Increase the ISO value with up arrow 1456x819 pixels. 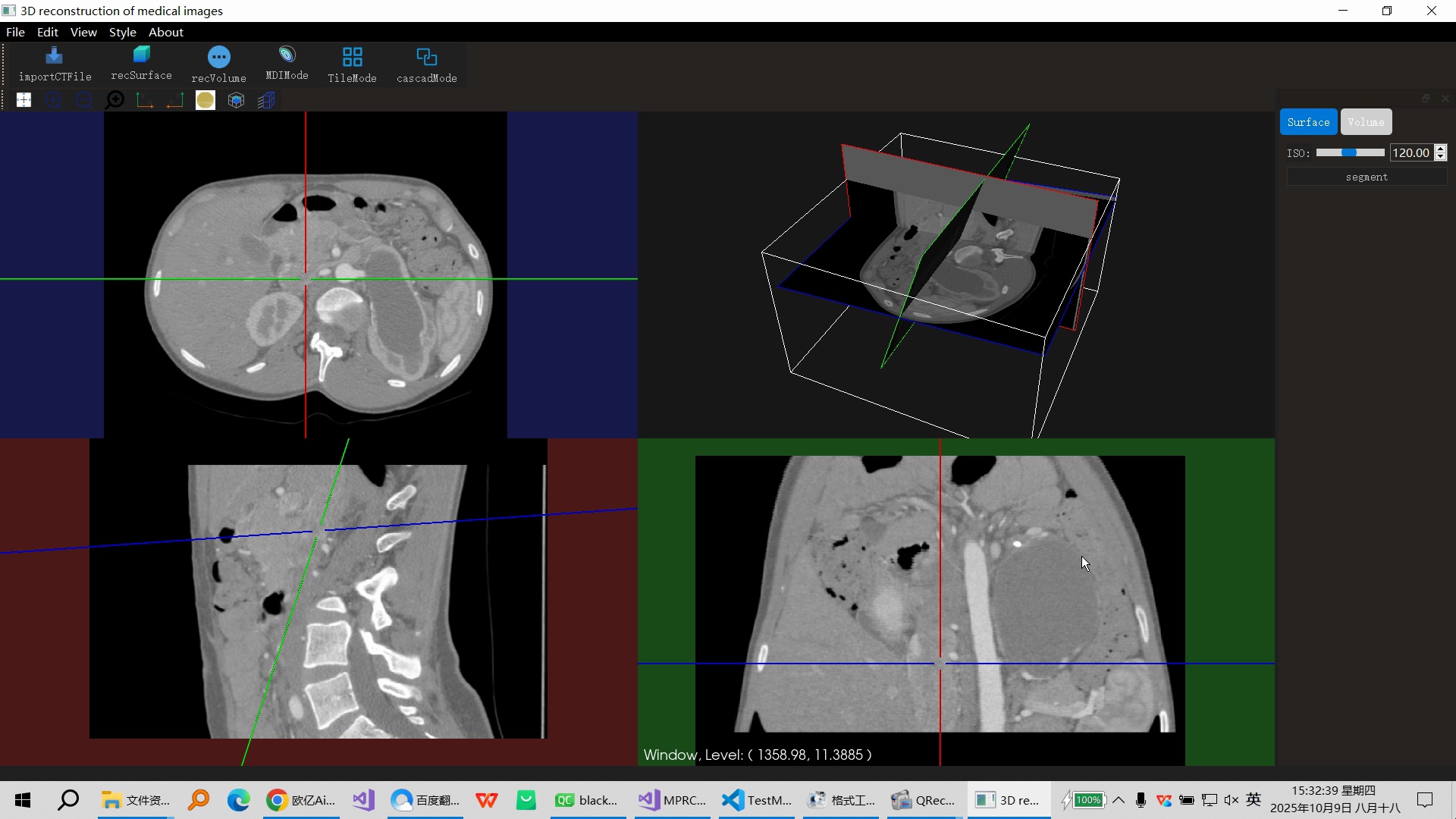[x=1441, y=149]
